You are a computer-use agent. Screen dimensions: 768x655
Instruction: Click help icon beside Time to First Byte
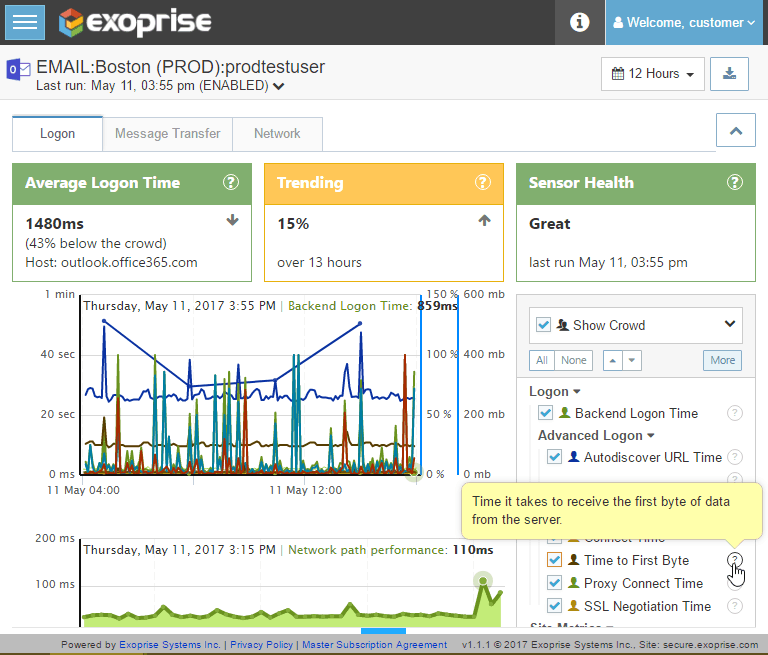[735, 560]
